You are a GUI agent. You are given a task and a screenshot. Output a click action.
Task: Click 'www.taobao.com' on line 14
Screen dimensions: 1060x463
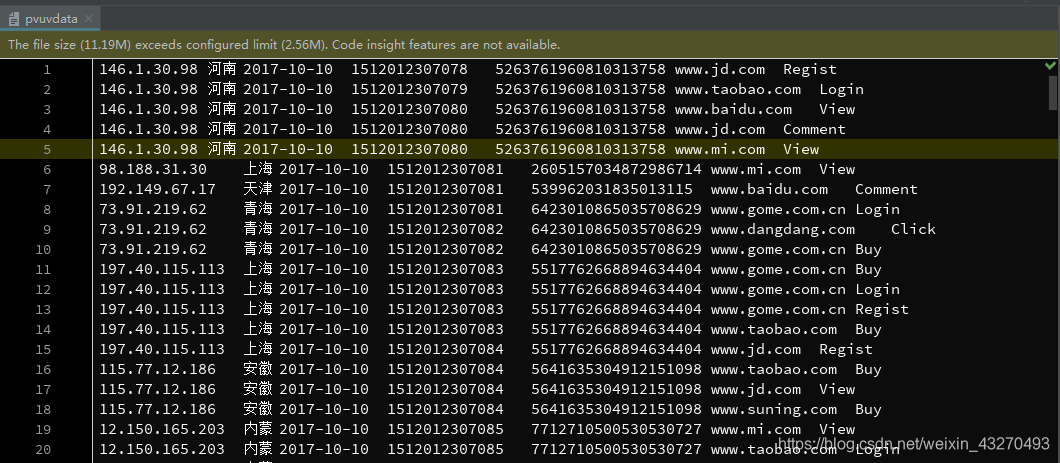click(773, 329)
